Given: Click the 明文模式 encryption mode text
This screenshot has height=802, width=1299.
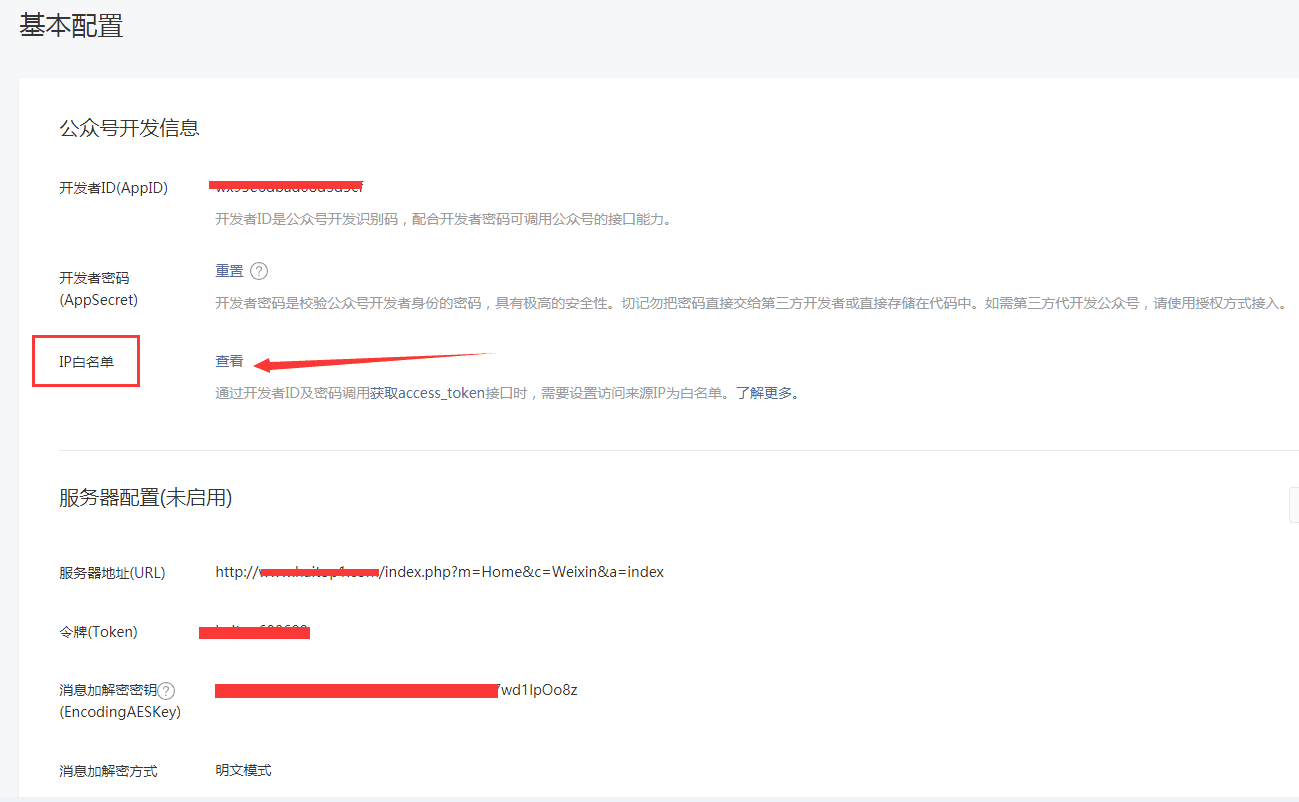Looking at the screenshot, I should click(243, 770).
